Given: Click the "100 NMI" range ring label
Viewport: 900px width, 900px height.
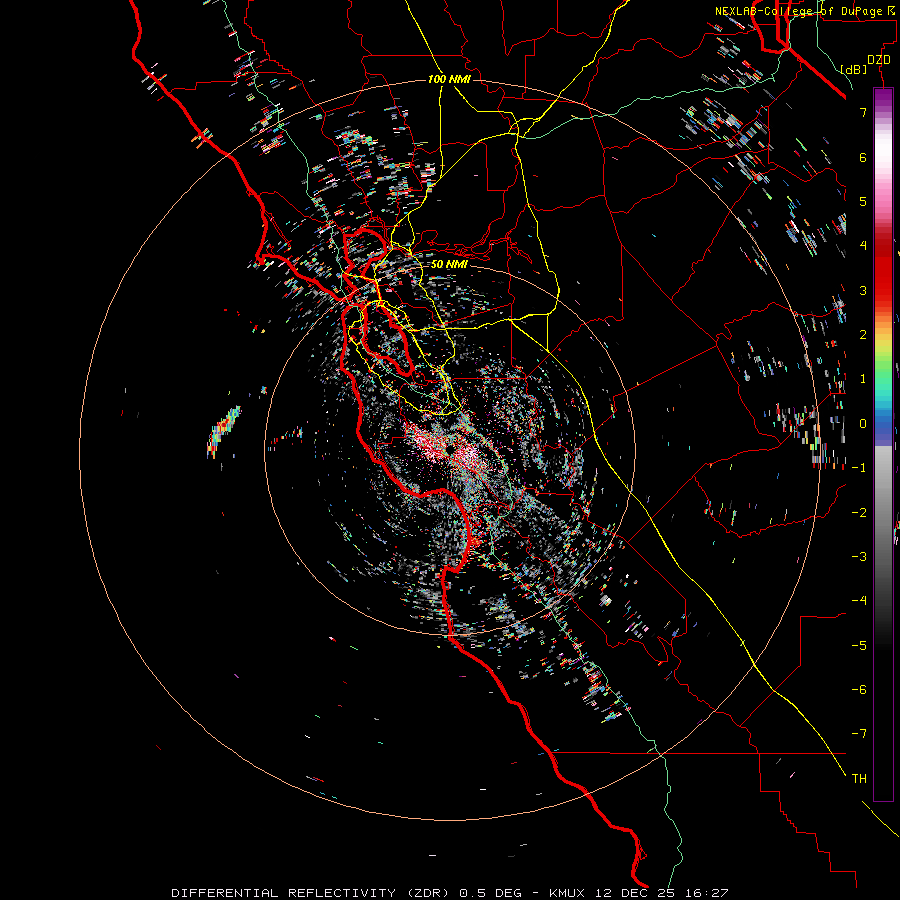Looking at the screenshot, I should point(449,79).
